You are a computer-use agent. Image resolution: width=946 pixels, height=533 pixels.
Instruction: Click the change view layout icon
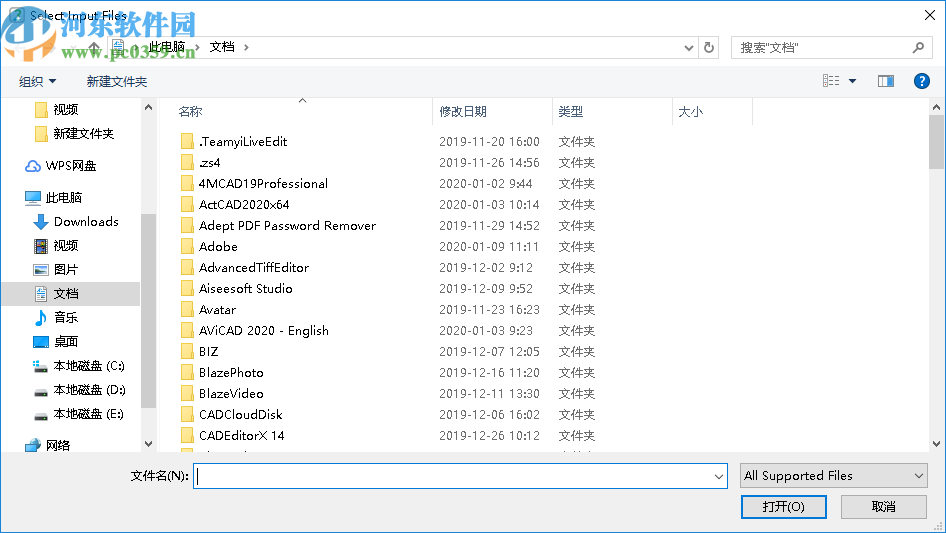[831, 81]
